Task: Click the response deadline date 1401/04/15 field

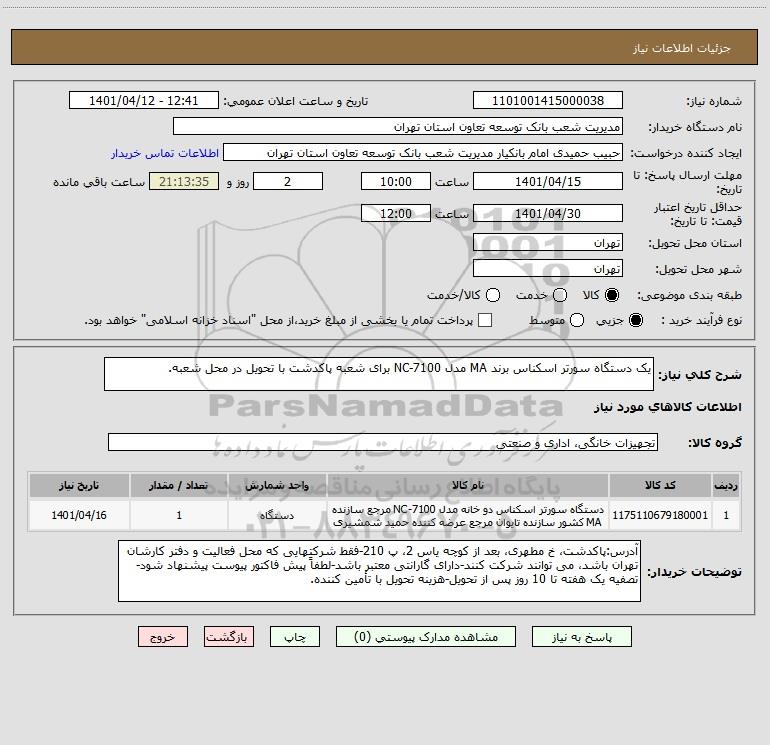Action: coord(548,182)
